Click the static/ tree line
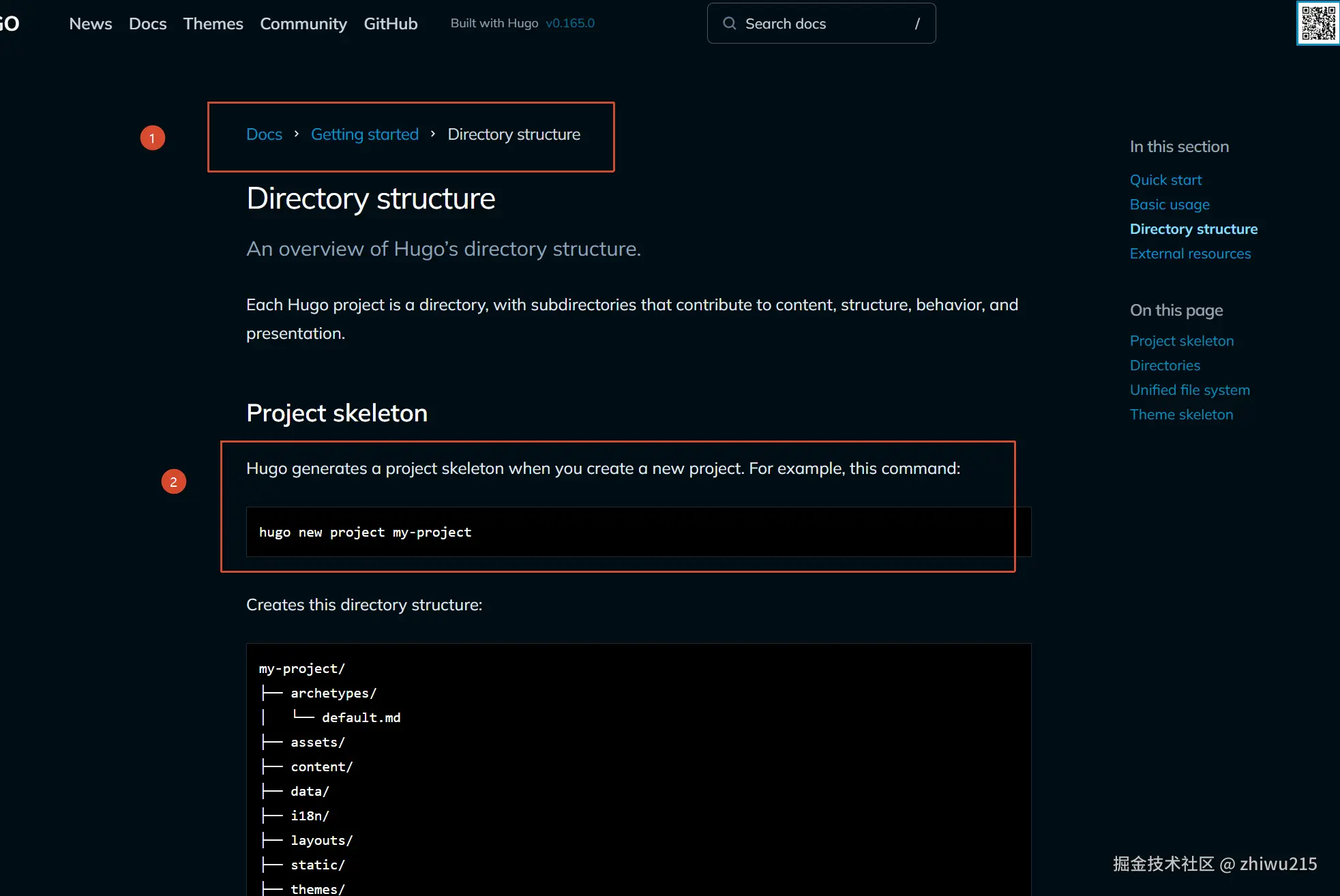Image resolution: width=1340 pixels, height=896 pixels. 318,865
